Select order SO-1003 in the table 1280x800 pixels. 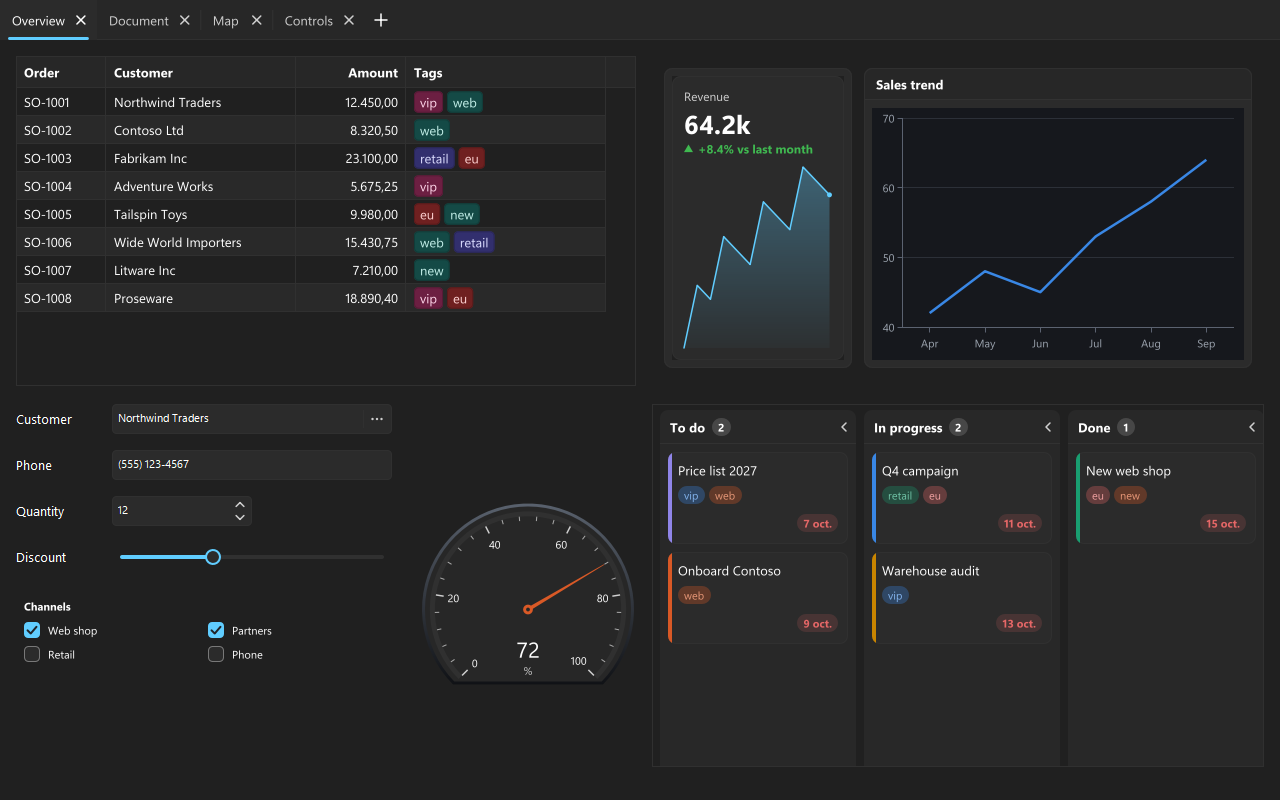pos(311,158)
